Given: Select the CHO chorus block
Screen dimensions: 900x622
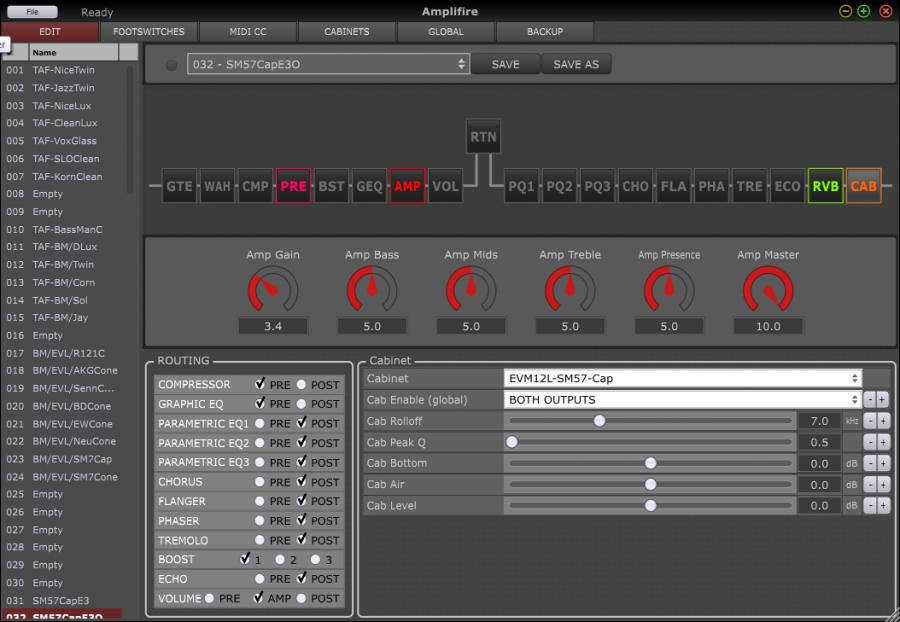Looking at the screenshot, I should click(x=635, y=186).
